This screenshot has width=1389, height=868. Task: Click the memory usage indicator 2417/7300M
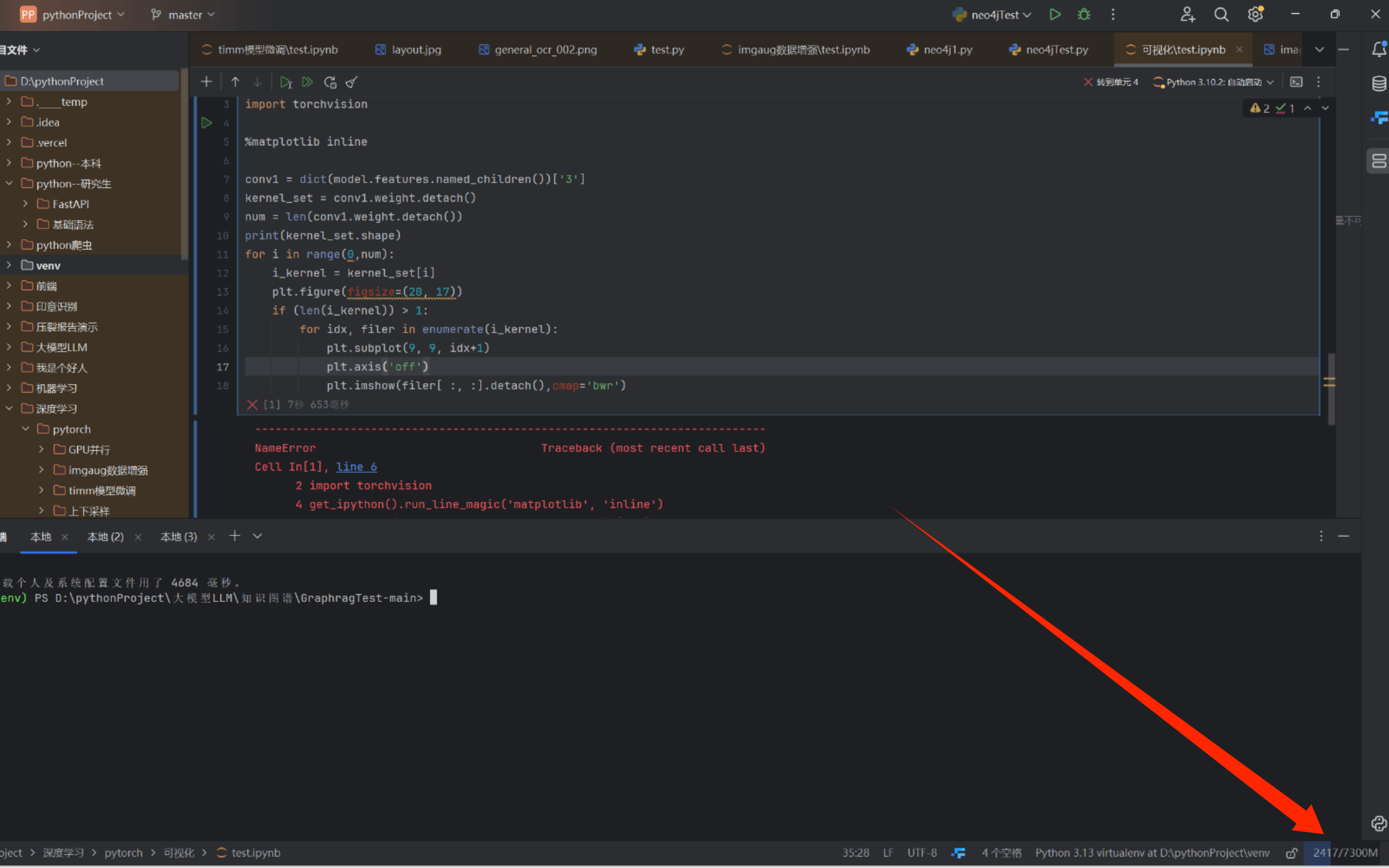tap(1345, 853)
